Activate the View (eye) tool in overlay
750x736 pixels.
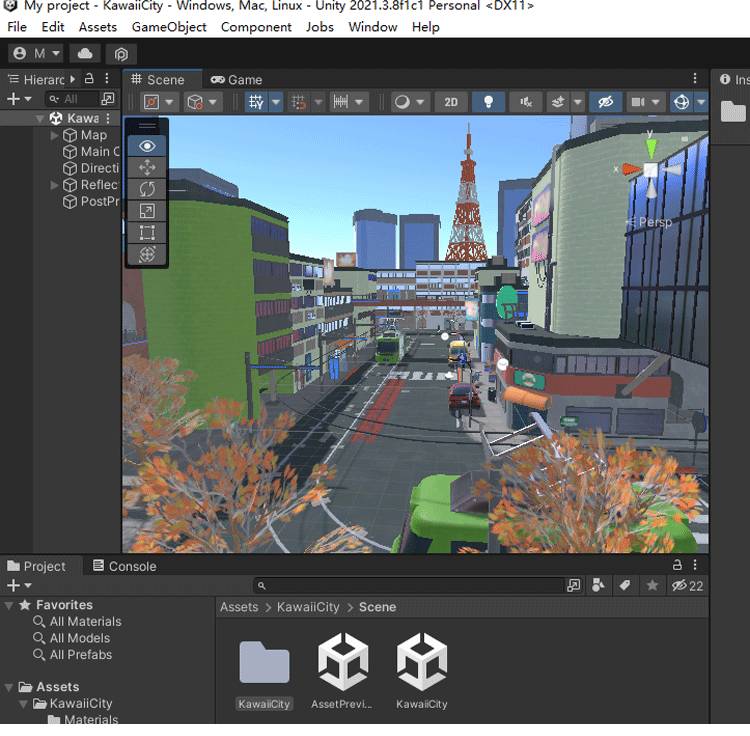pyautogui.click(x=147, y=146)
